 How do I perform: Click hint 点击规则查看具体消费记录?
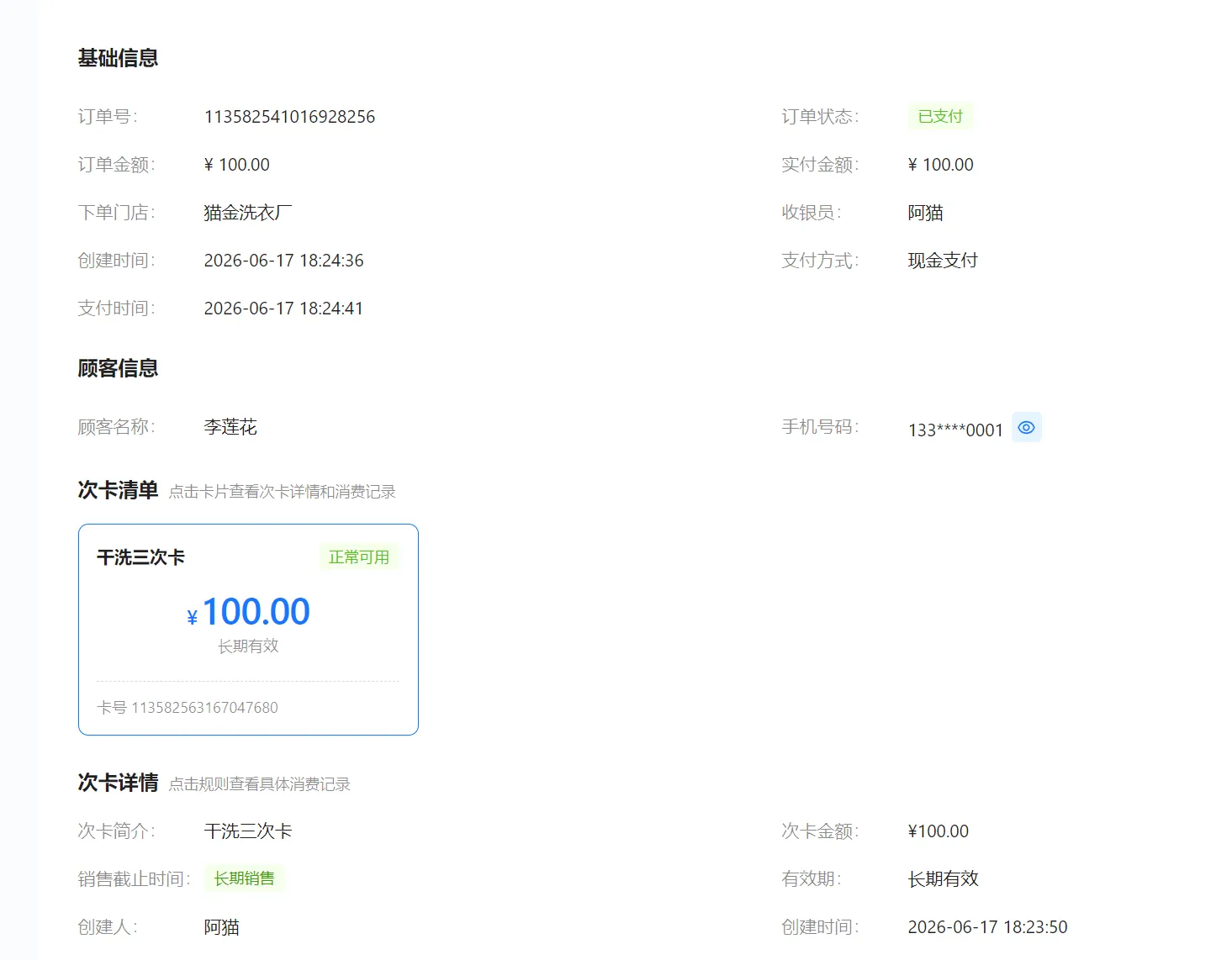pyautogui.click(x=259, y=784)
